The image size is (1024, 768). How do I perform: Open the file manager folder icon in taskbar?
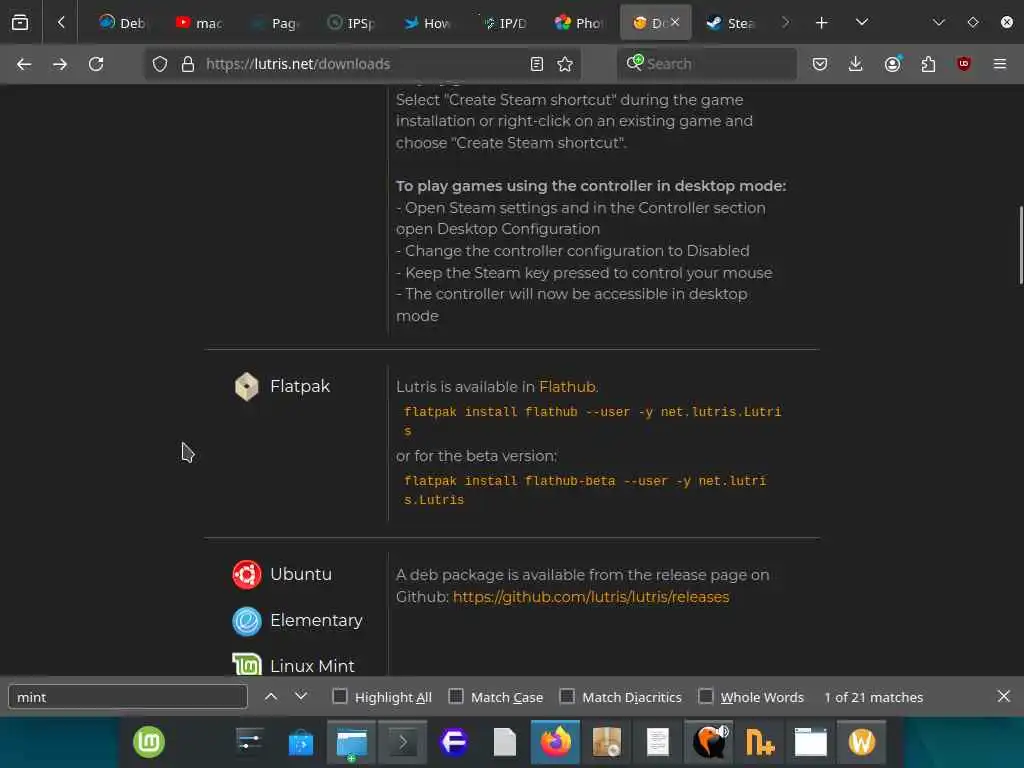[352, 743]
